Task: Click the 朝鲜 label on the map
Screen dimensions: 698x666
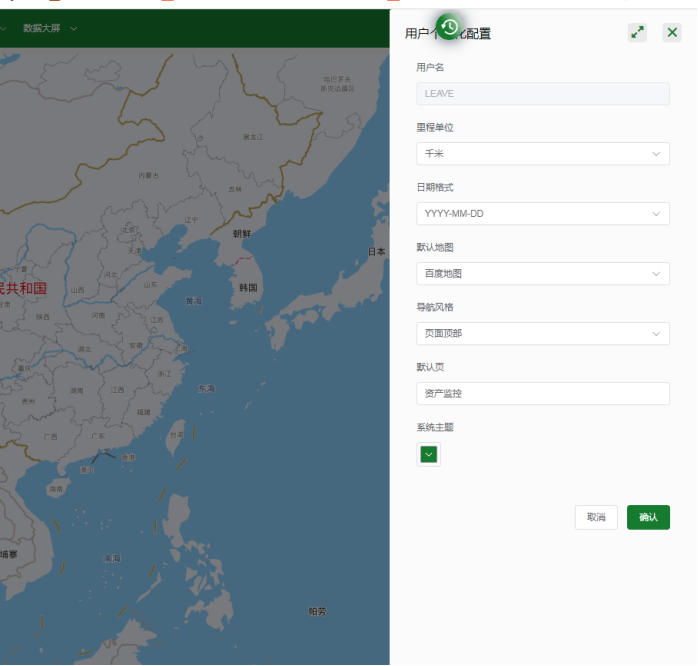Action: click(242, 234)
